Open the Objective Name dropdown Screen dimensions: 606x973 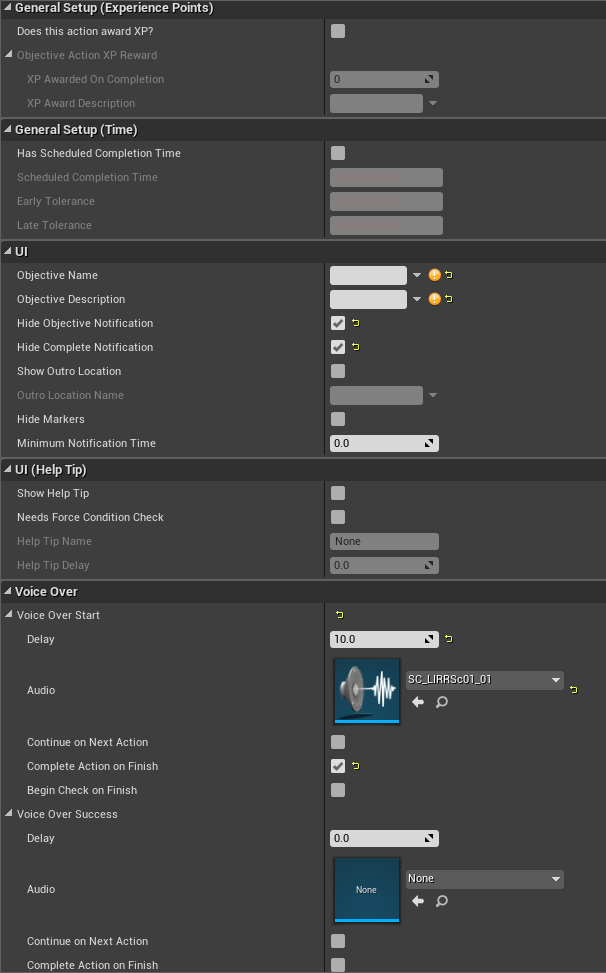(418, 275)
